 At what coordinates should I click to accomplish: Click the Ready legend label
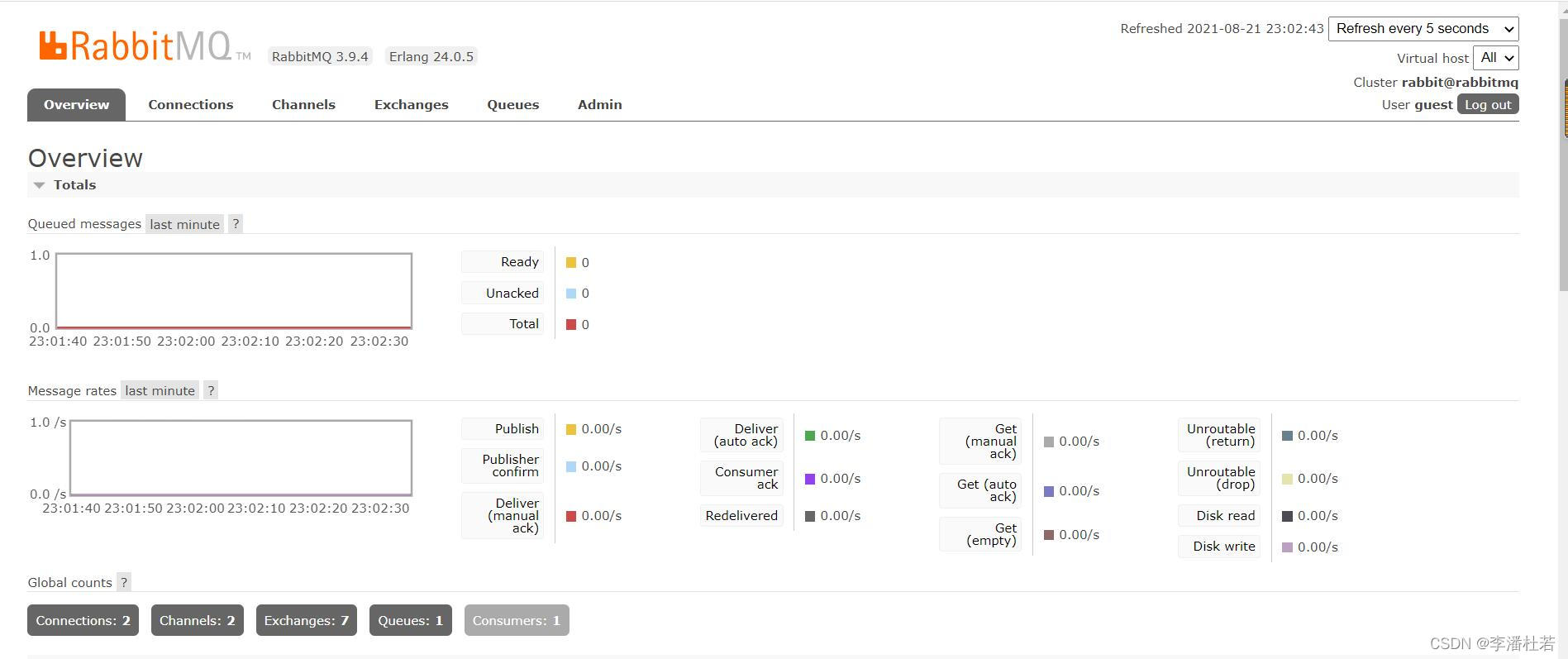[x=503, y=262]
